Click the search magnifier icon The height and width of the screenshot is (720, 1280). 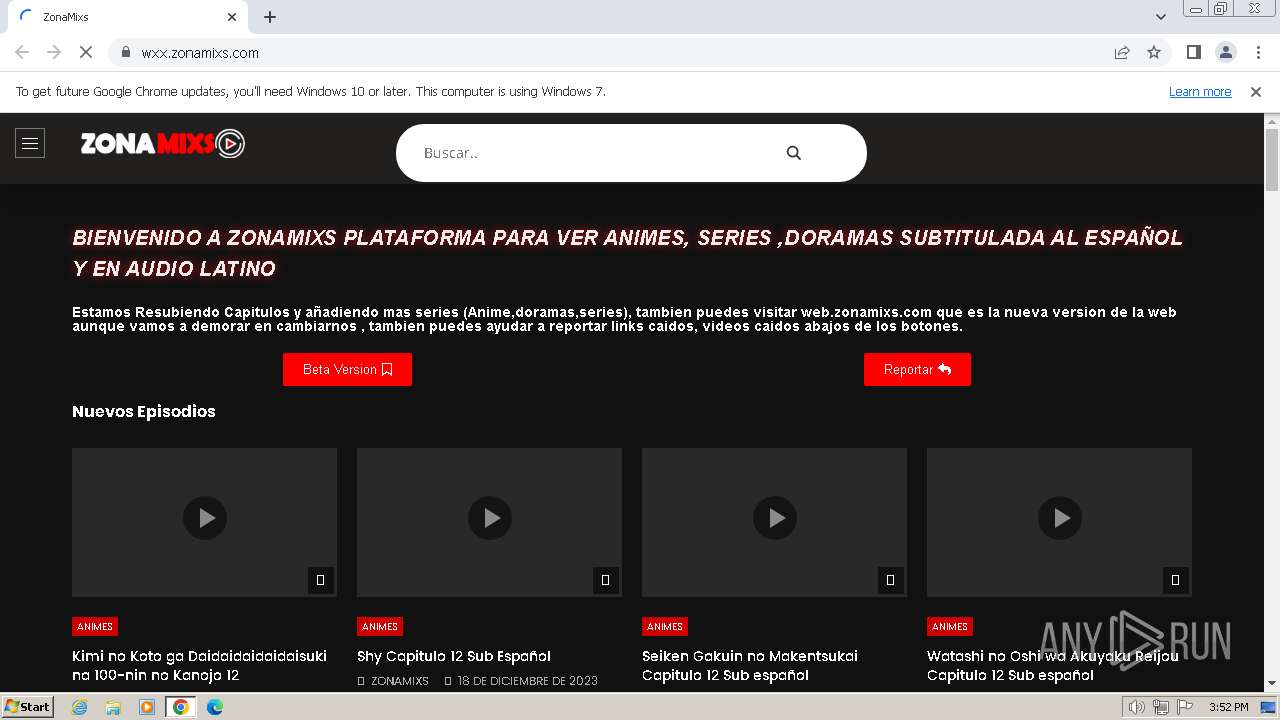point(794,153)
